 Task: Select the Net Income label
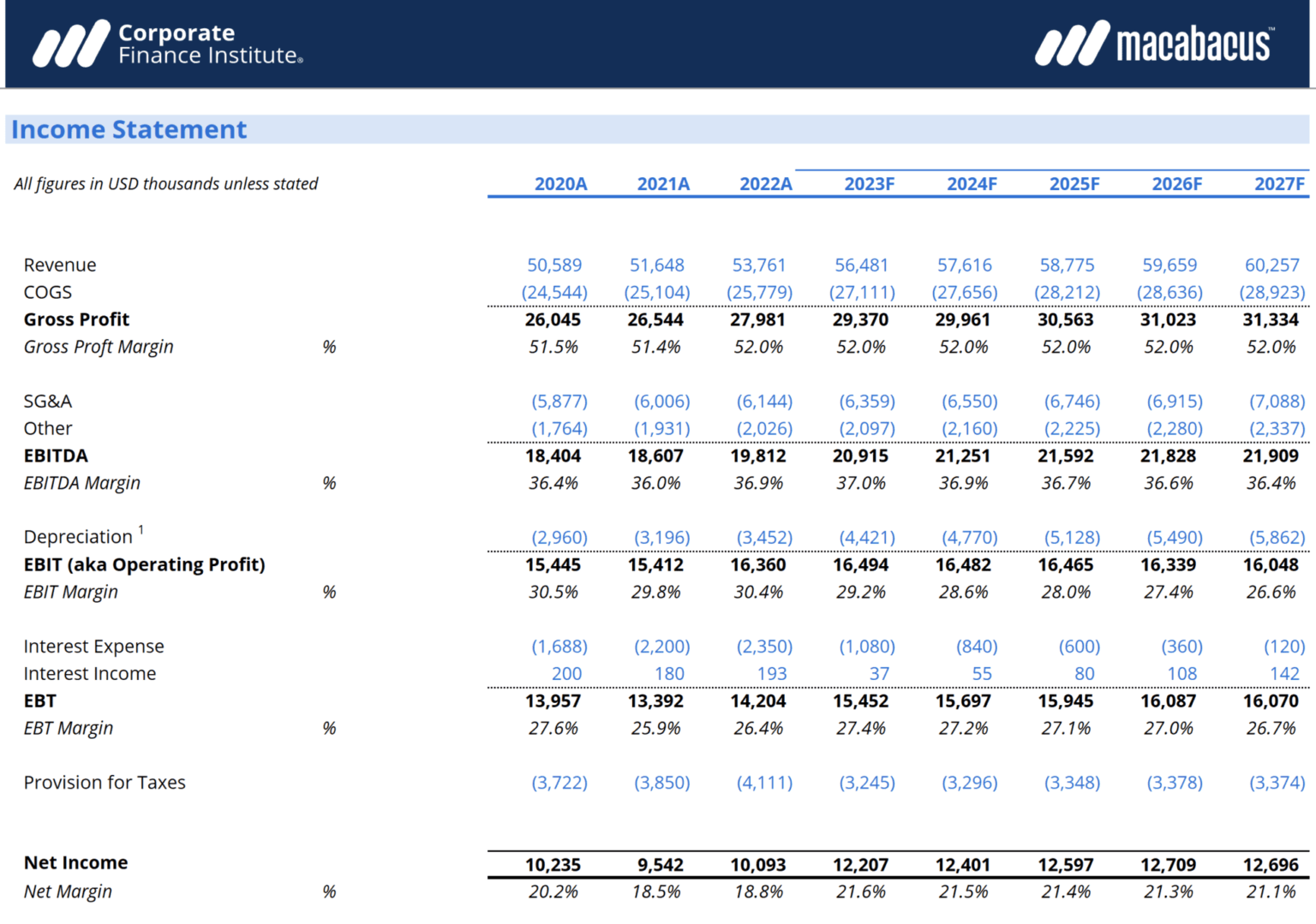(x=75, y=862)
